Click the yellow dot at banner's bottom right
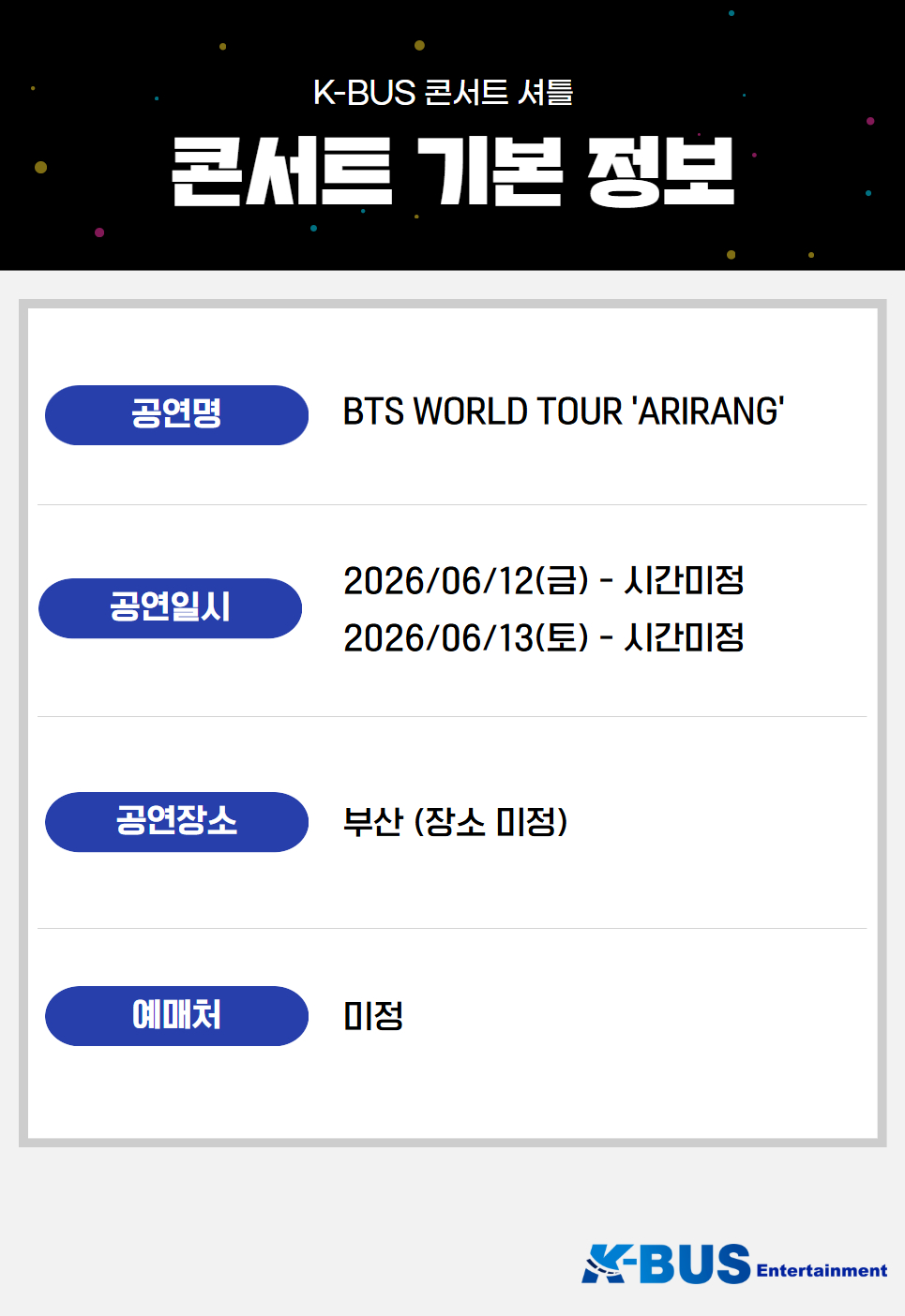This screenshot has width=905, height=1316. (732, 254)
